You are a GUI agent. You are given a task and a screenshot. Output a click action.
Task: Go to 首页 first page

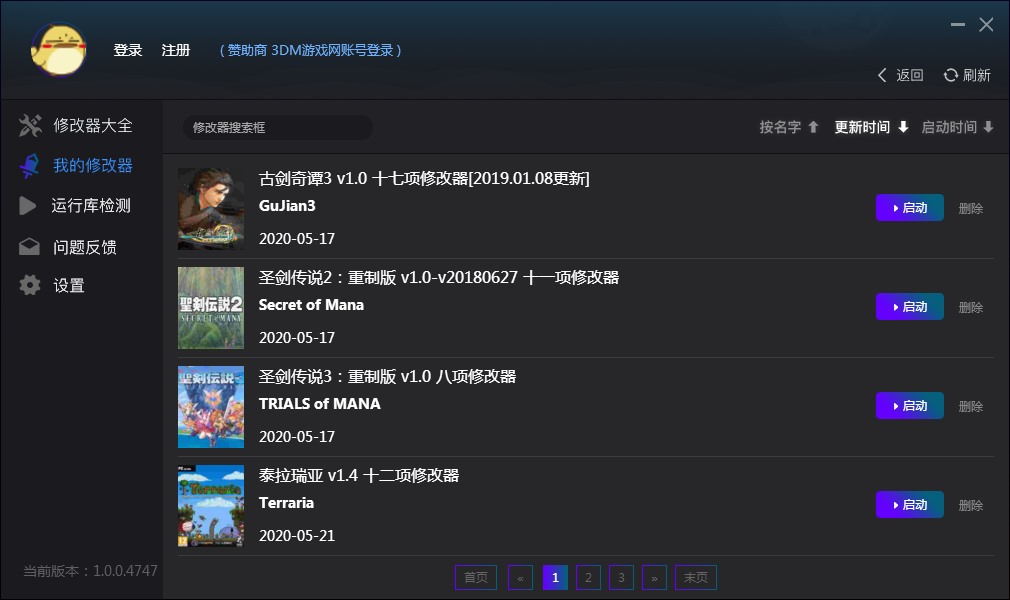tap(476, 577)
